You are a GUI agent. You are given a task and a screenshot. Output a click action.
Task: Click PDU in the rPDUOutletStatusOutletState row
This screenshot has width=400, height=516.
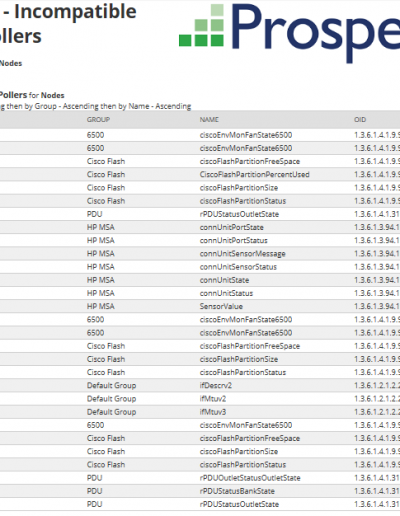[x=94, y=478]
